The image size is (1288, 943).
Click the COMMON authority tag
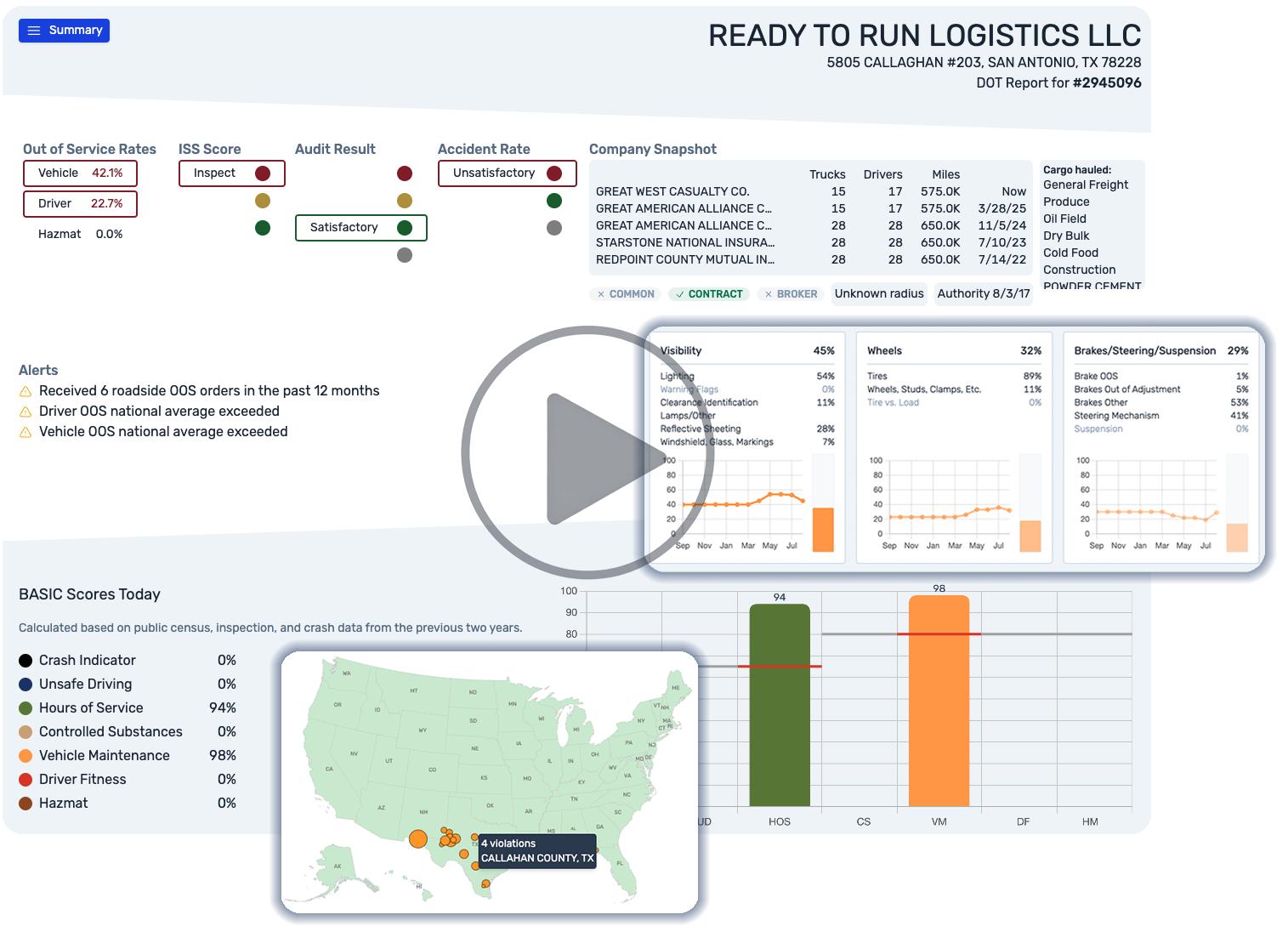tap(625, 294)
